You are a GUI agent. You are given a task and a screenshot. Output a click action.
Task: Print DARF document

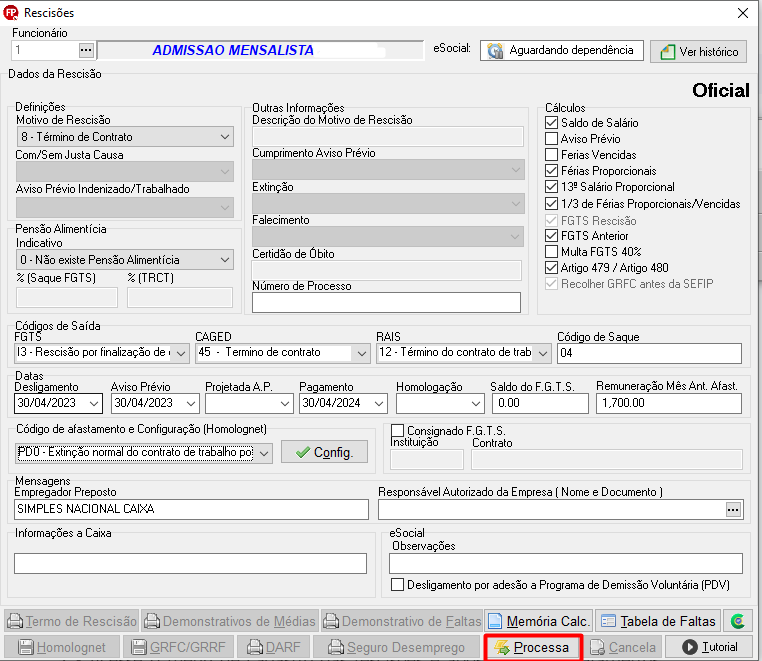click(273, 647)
